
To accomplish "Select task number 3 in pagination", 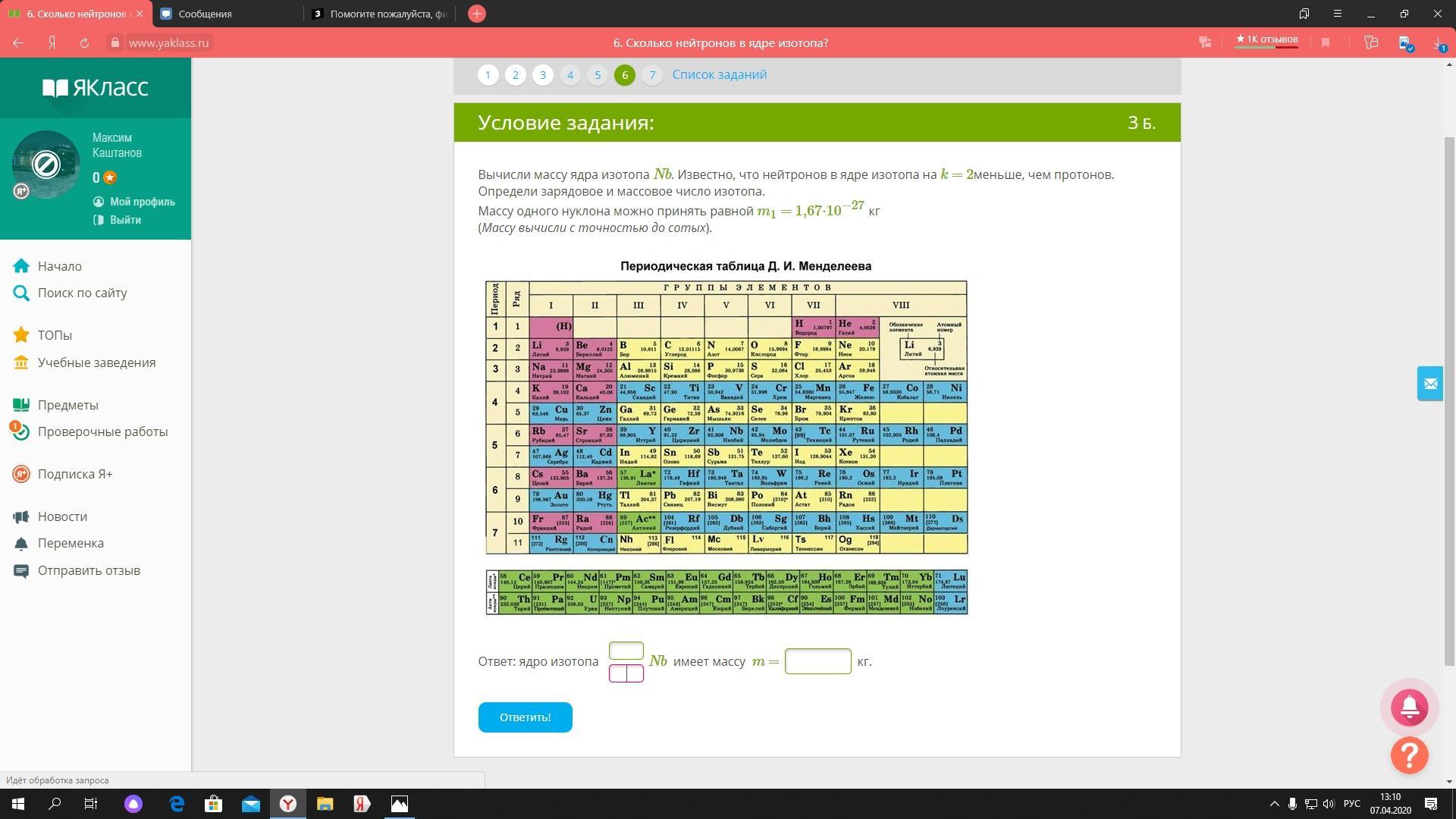I will [542, 75].
